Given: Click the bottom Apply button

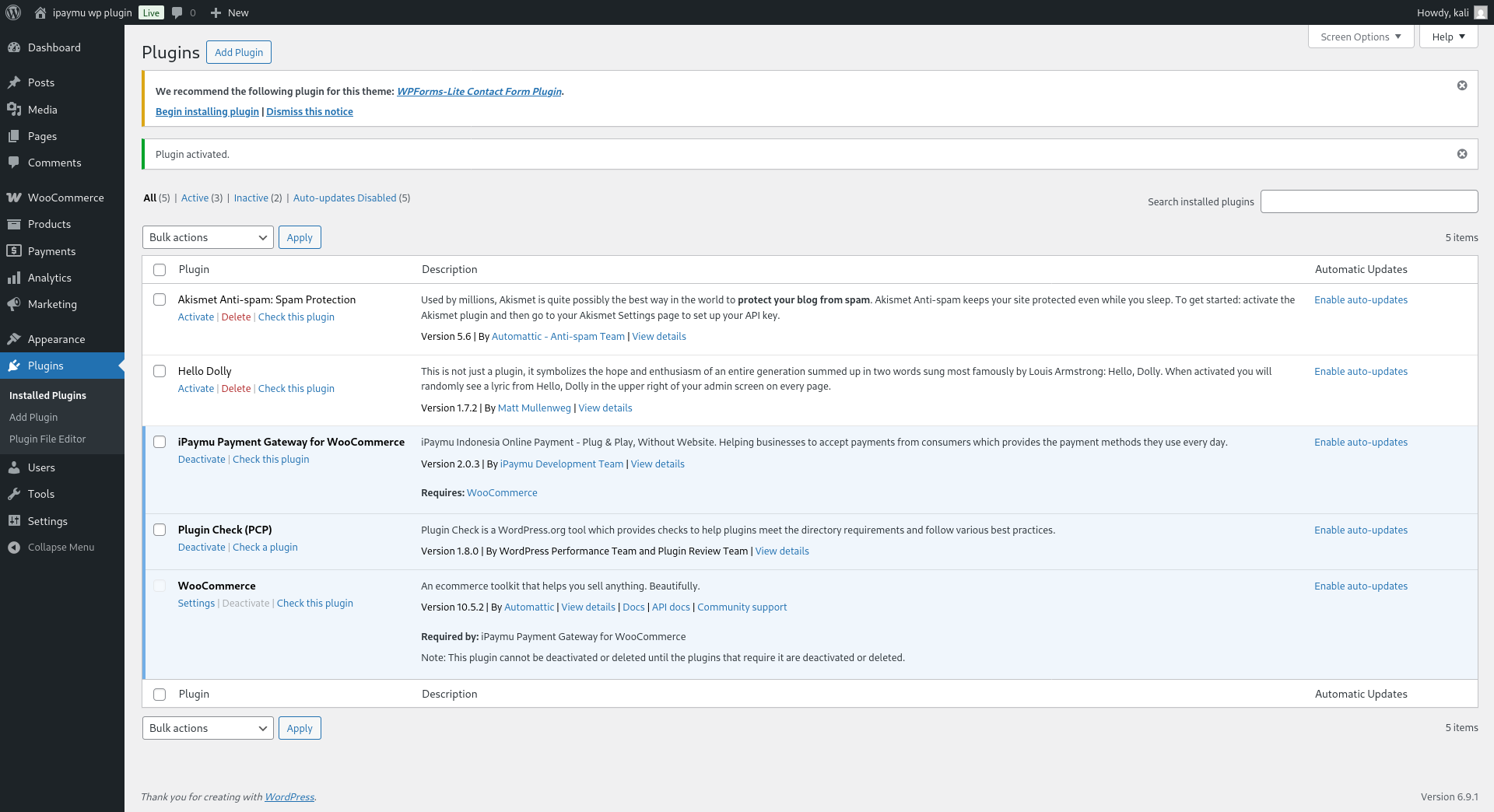Looking at the screenshot, I should [x=300, y=728].
